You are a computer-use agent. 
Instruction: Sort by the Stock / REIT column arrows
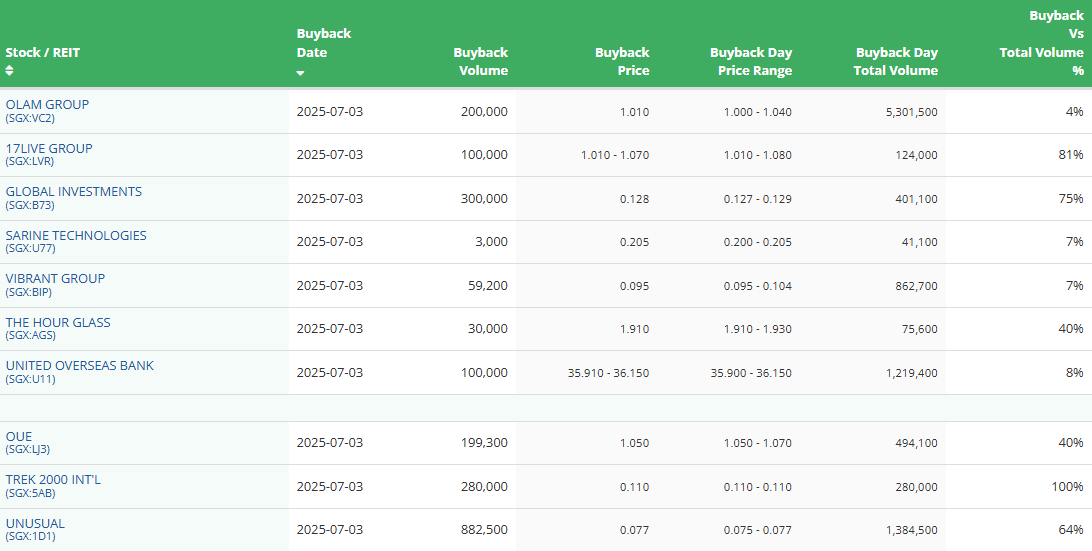9,70
